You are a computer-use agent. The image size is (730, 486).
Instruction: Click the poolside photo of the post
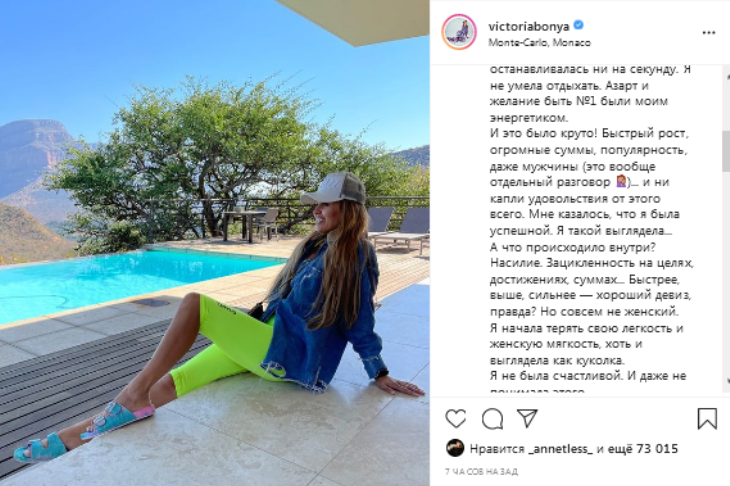pos(215,243)
